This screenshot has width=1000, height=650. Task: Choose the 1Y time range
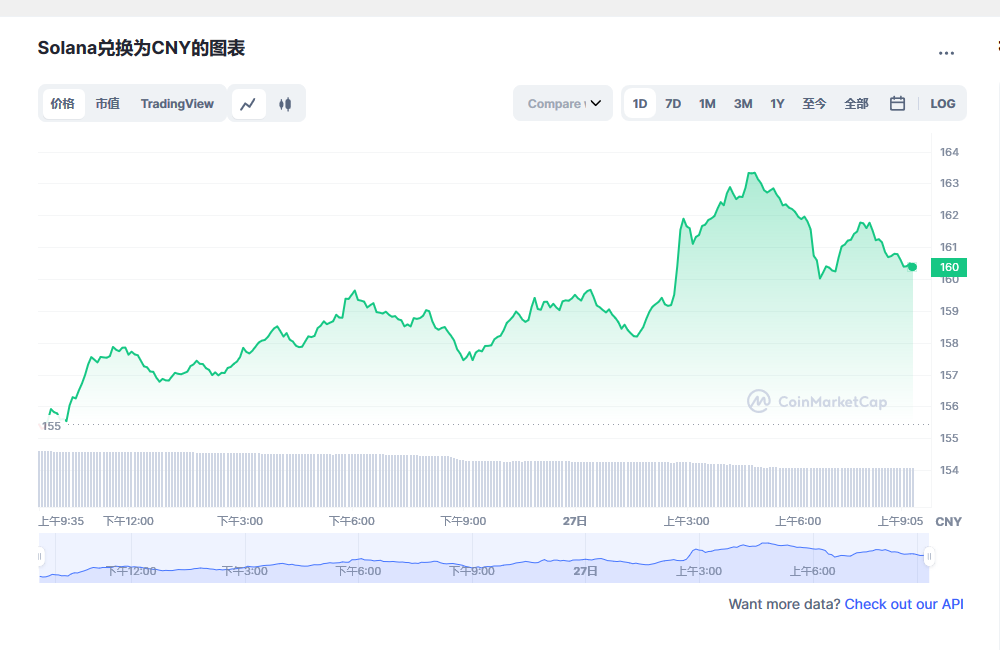[x=777, y=103]
